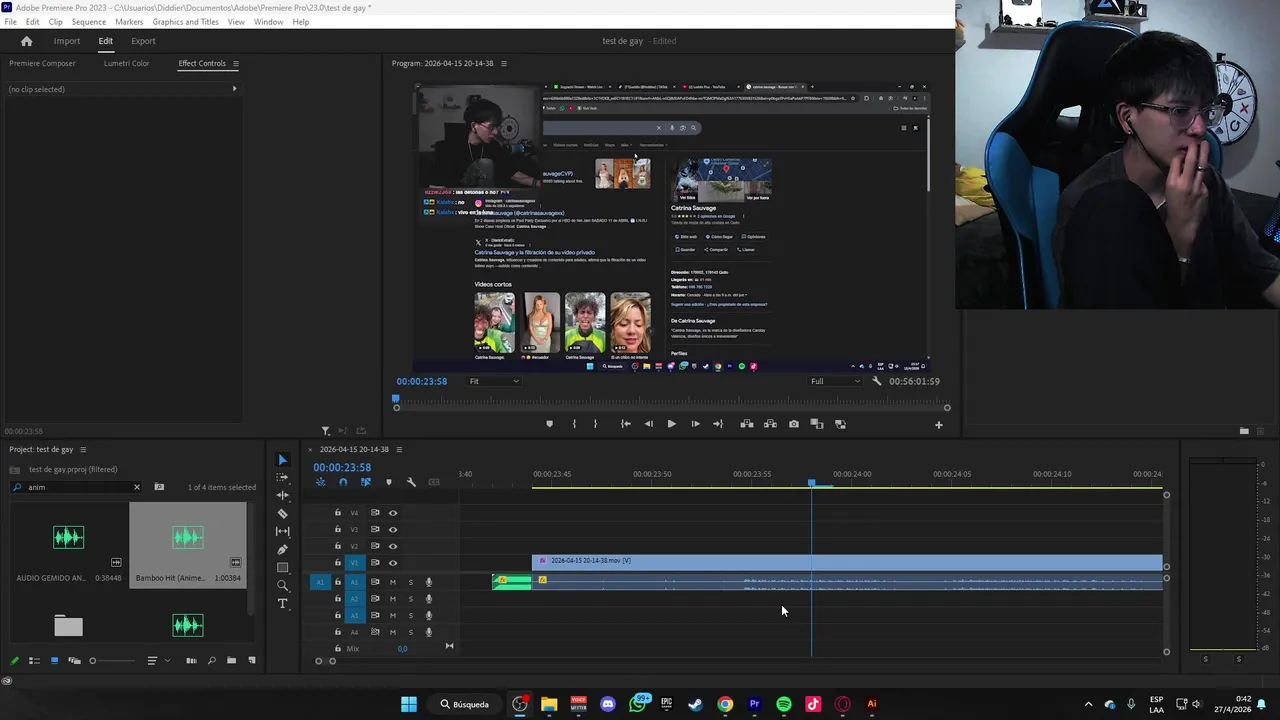Click the thumbnail size slider in Project panel
The height and width of the screenshot is (720, 1280).
pyautogui.click(x=113, y=660)
